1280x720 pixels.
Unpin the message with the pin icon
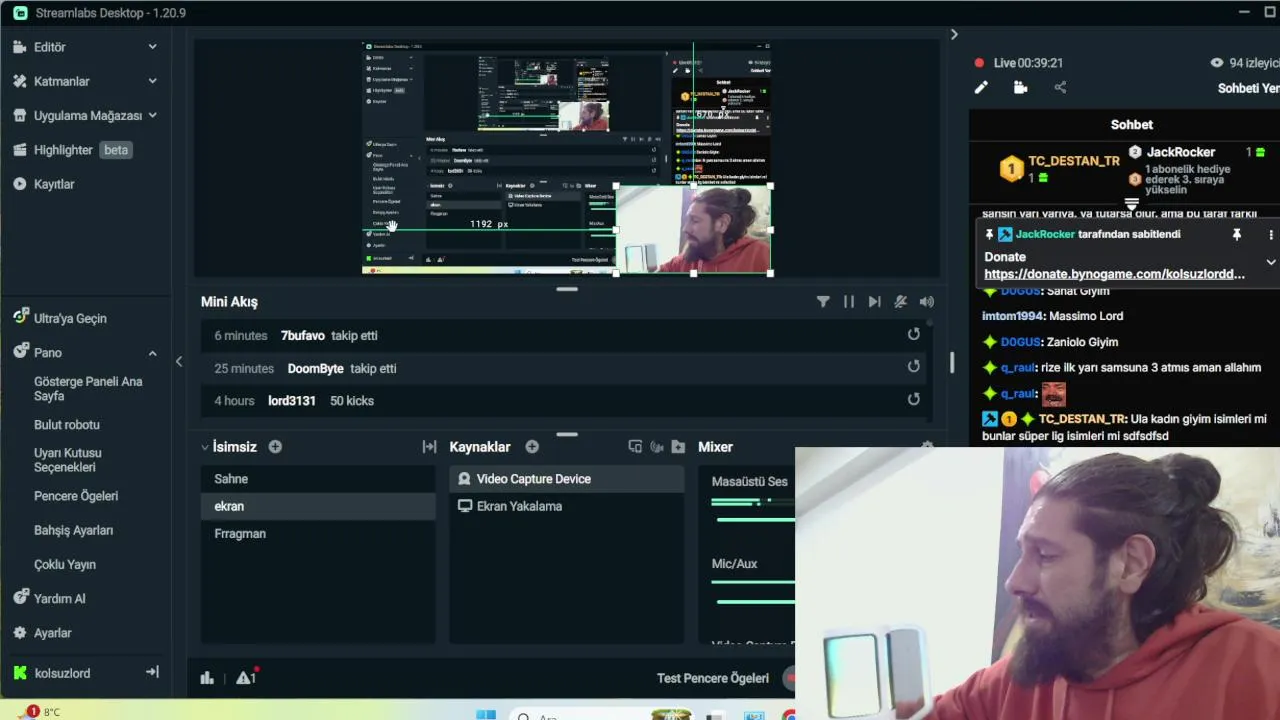coord(1236,234)
